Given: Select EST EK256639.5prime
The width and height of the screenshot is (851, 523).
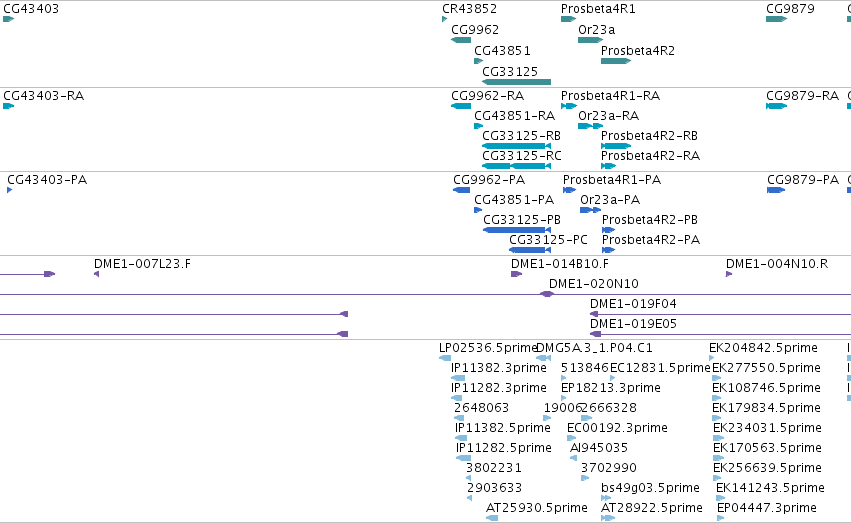Looking at the screenshot, I should [x=767, y=468].
